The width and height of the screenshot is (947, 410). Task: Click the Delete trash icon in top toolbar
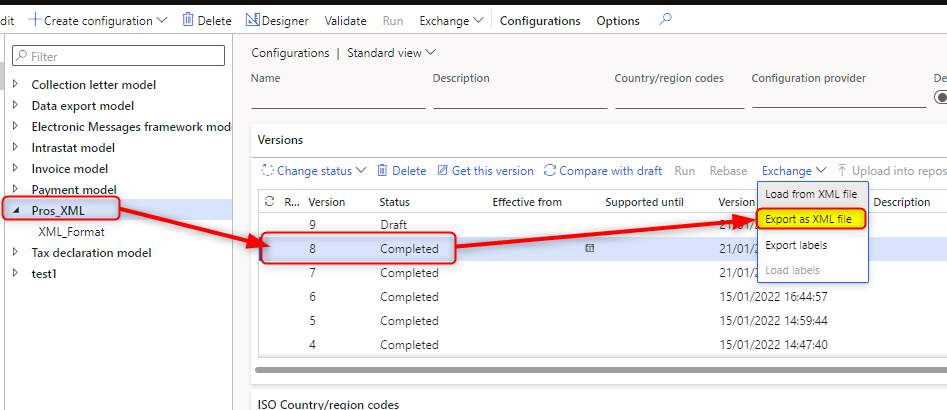tap(188, 20)
